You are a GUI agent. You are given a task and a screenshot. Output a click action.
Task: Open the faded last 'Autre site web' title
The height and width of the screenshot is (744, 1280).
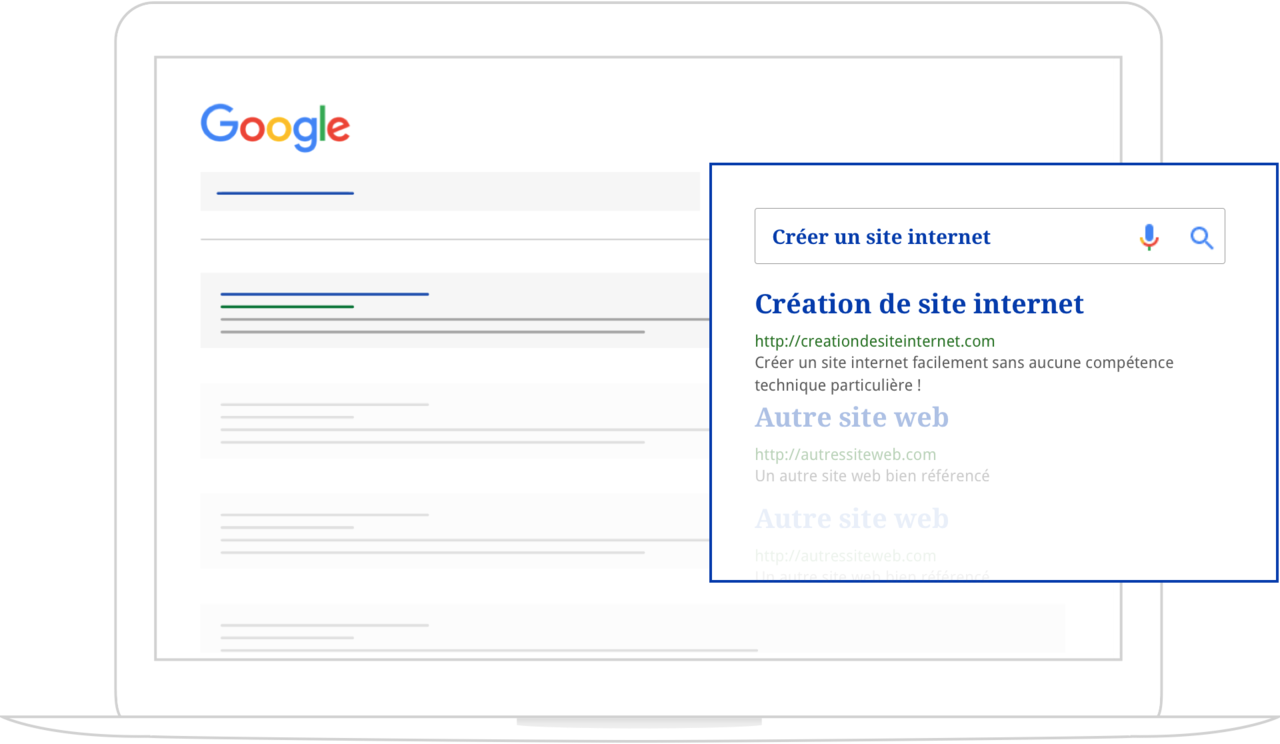tap(852, 518)
